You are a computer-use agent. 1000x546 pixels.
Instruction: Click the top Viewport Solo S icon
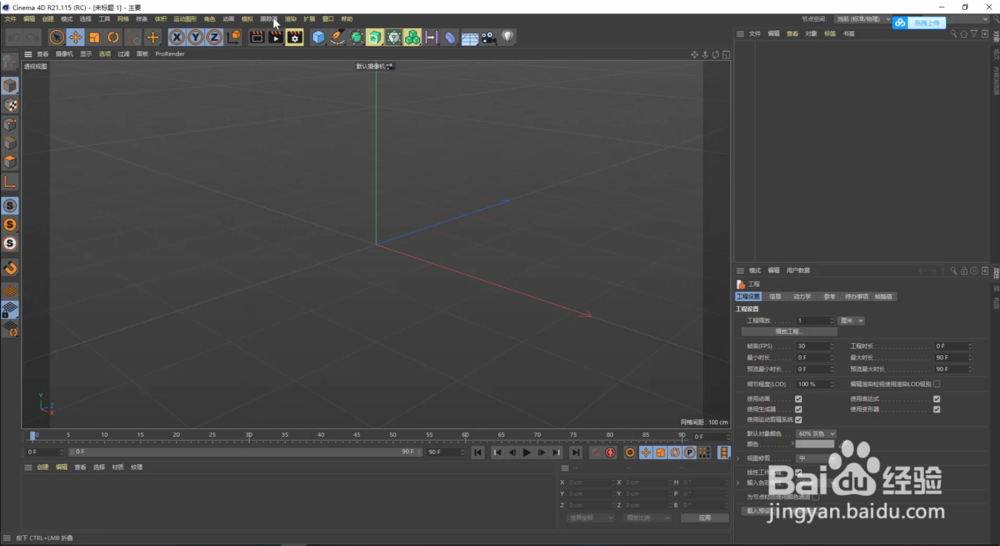click(10, 205)
